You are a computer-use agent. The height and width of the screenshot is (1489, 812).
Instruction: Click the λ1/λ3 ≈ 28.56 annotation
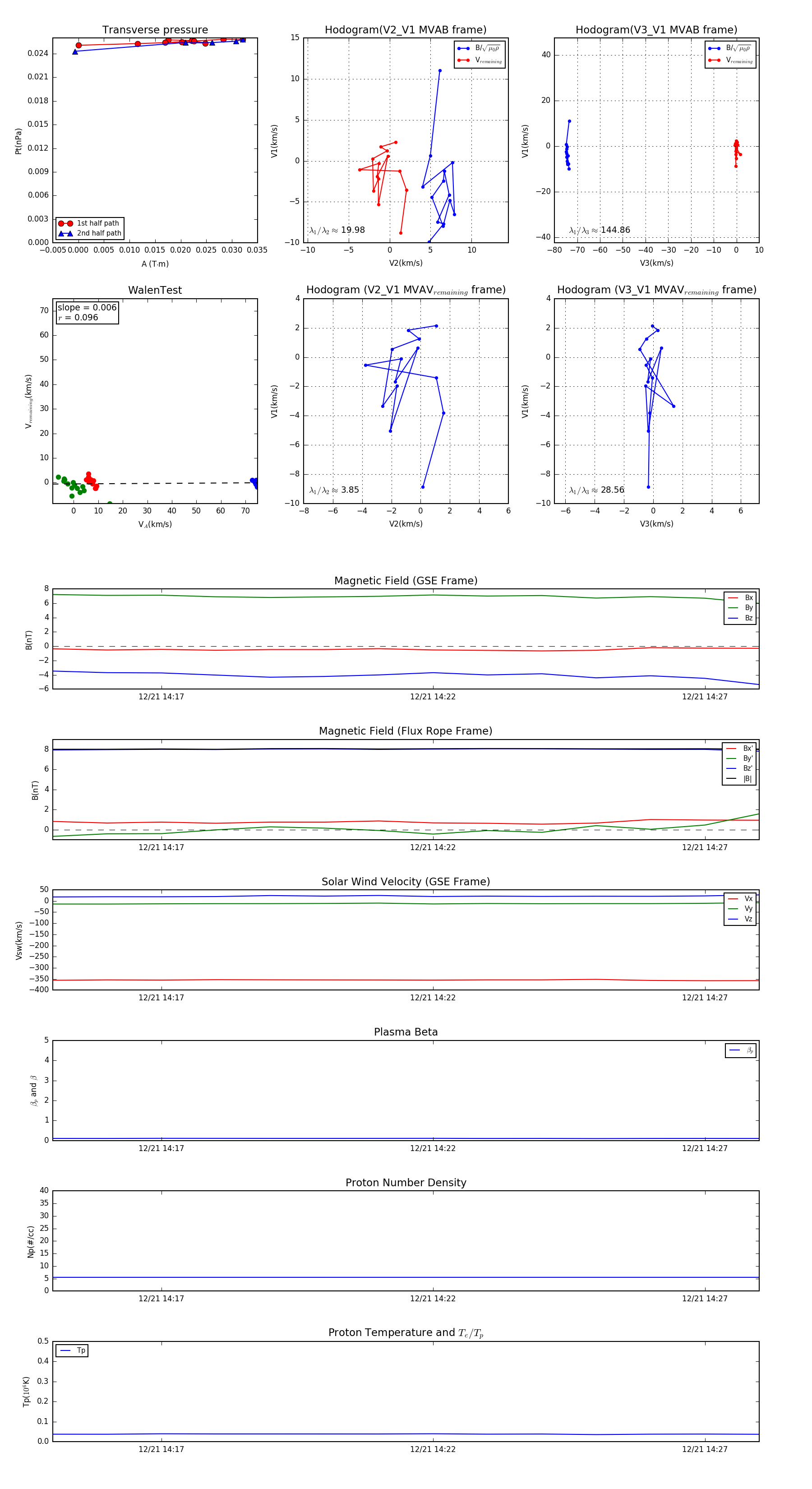(x=596, y=490)
